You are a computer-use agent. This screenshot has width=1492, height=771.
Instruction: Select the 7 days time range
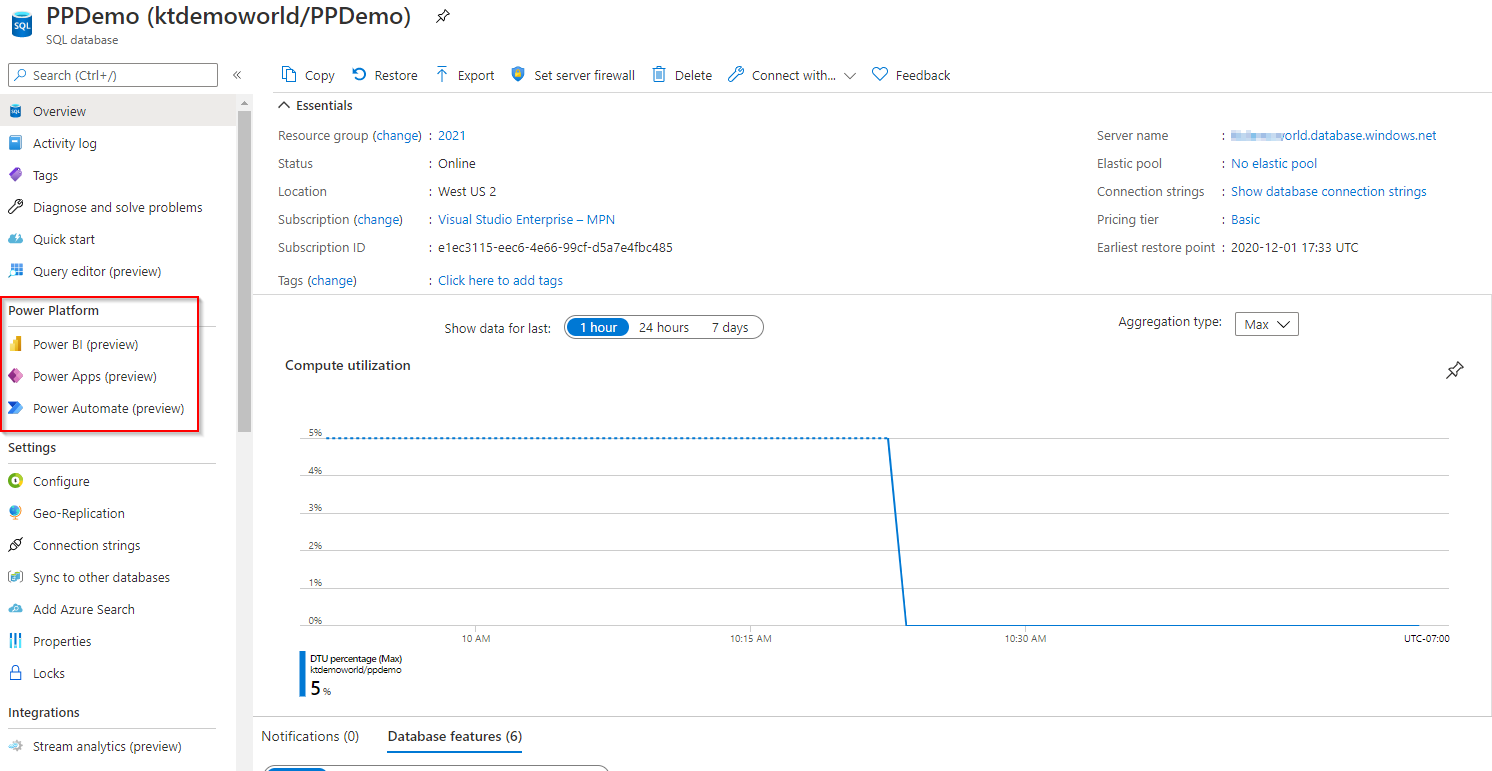[730, 327]
